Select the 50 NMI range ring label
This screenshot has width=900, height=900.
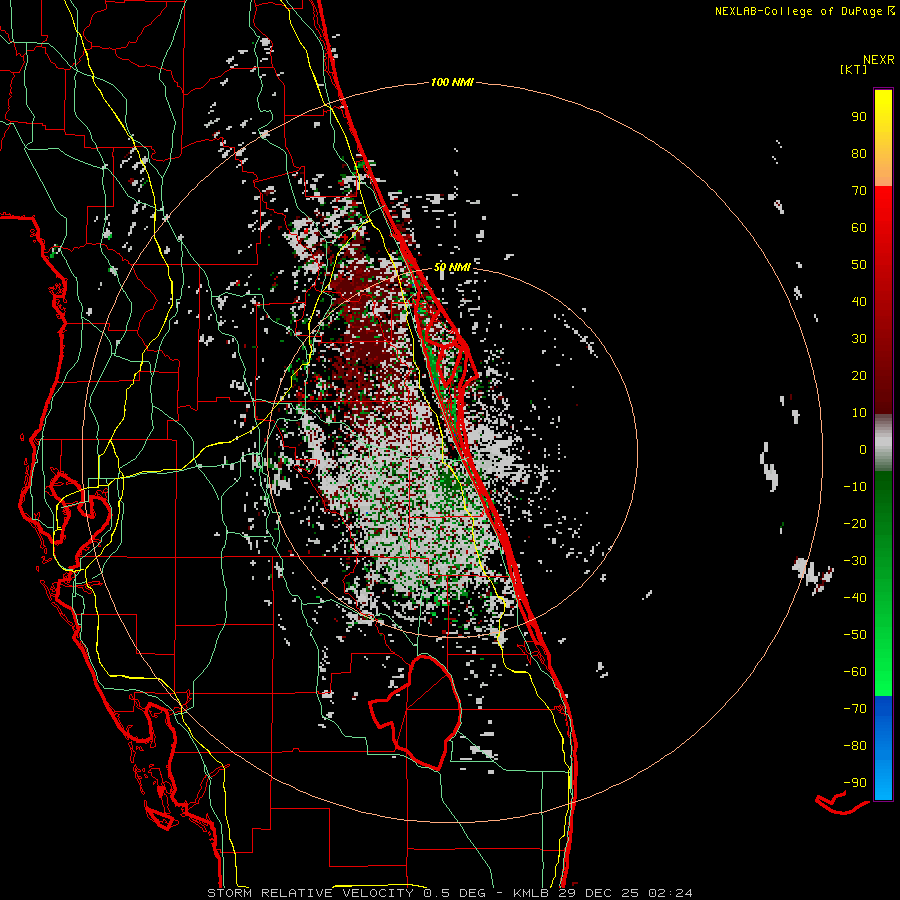(452, 267)
